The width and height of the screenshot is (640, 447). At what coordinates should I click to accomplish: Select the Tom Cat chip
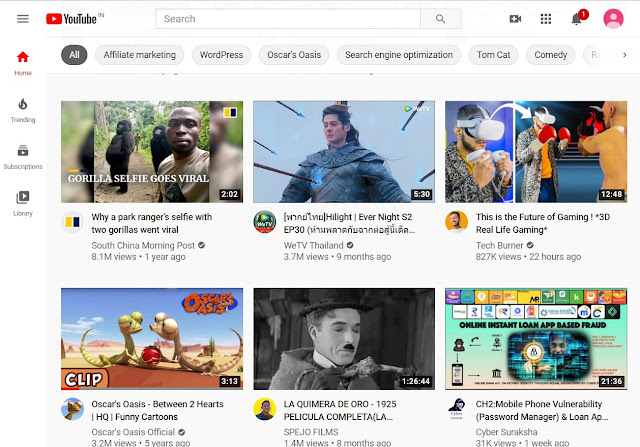tap(493, 55)
